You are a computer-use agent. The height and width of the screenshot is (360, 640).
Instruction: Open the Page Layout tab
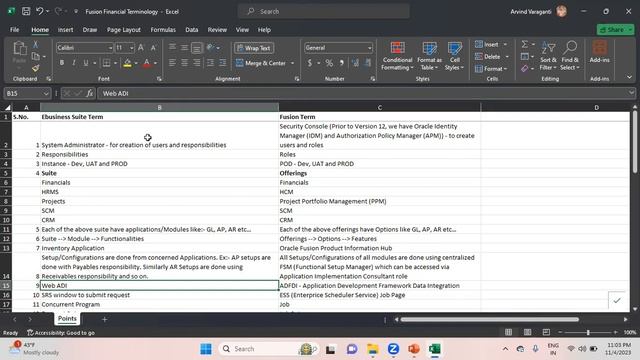click(124, 30)
